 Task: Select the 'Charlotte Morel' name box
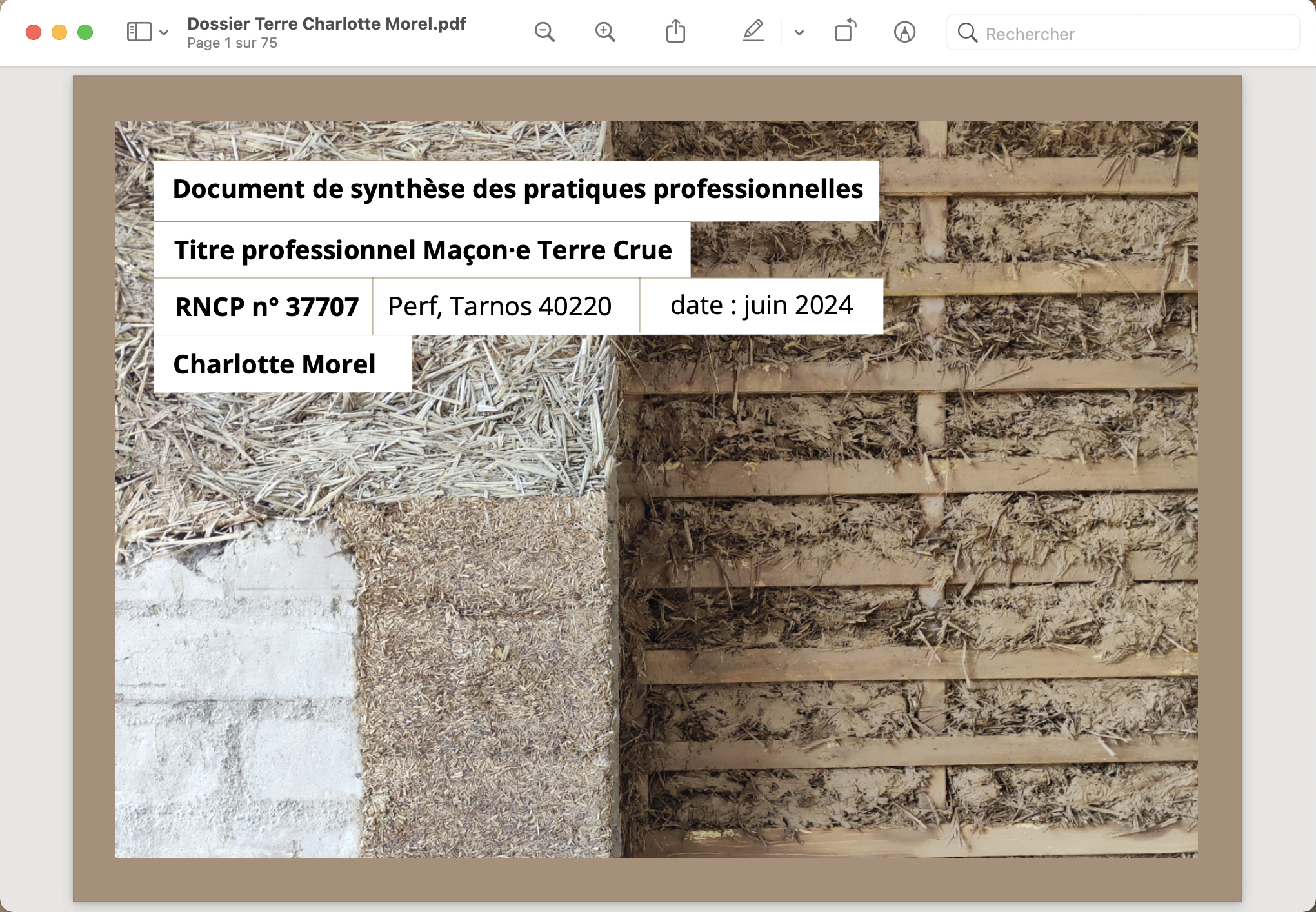[x=275, y=364]
